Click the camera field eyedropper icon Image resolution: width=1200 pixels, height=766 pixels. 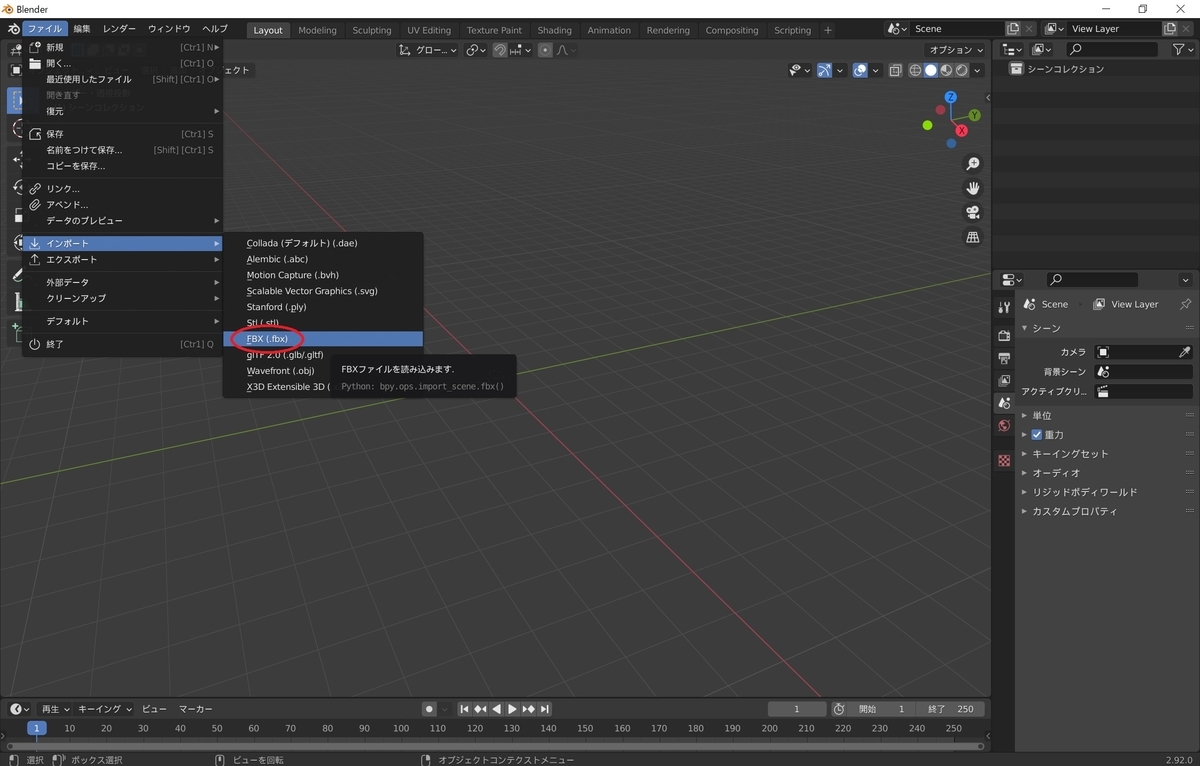click(1184, 352)
